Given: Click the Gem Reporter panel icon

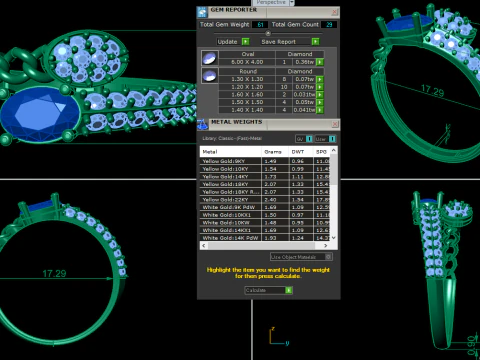Looking at the screenshot, I should (x=202, y=12).
